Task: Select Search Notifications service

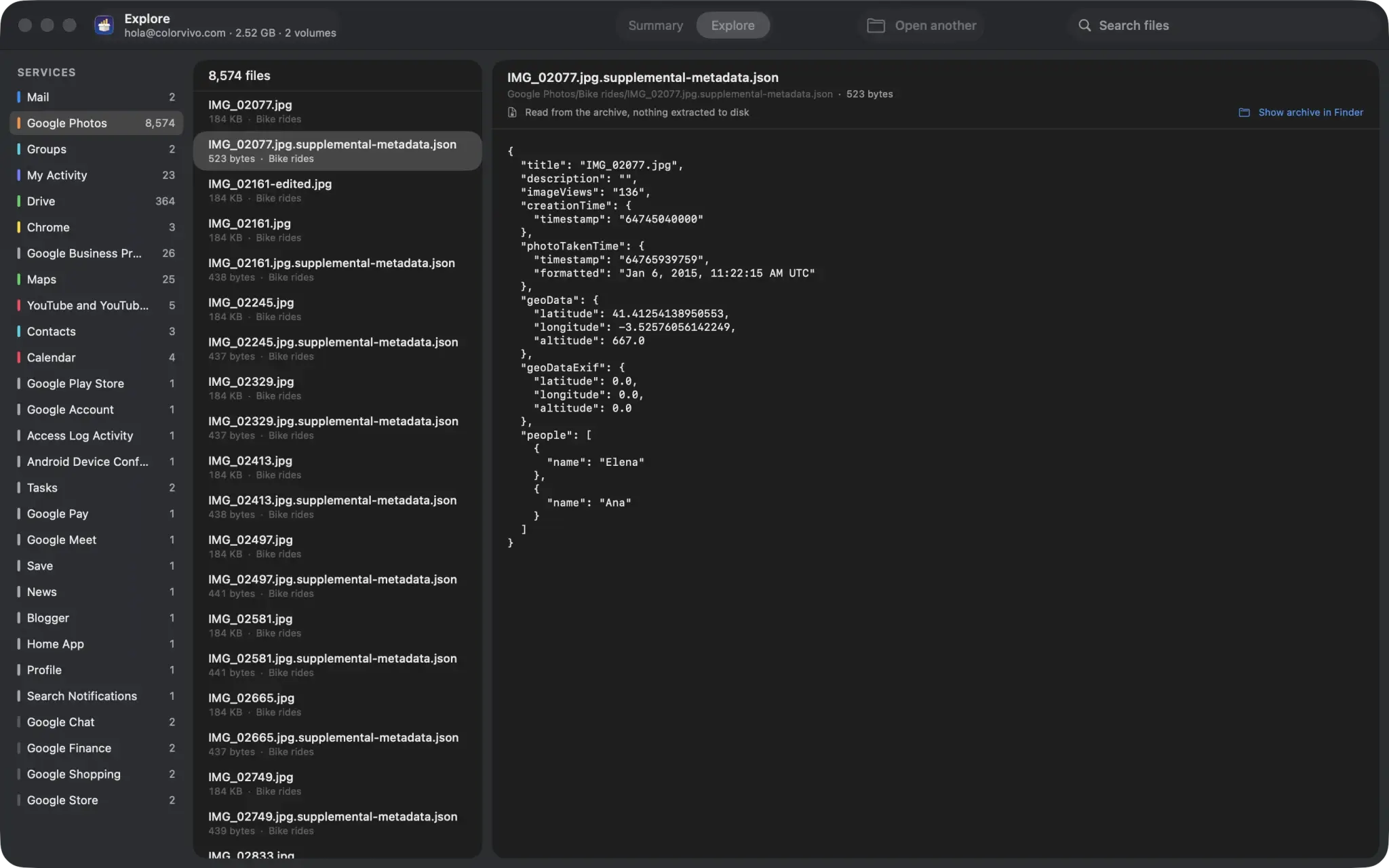Action: click(96, 696)
